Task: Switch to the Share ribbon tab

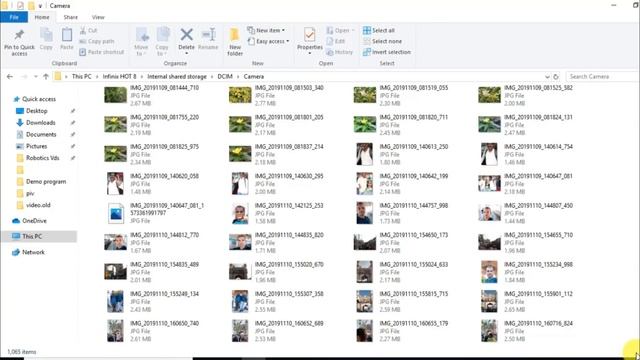Action: [x=71, y=17]
